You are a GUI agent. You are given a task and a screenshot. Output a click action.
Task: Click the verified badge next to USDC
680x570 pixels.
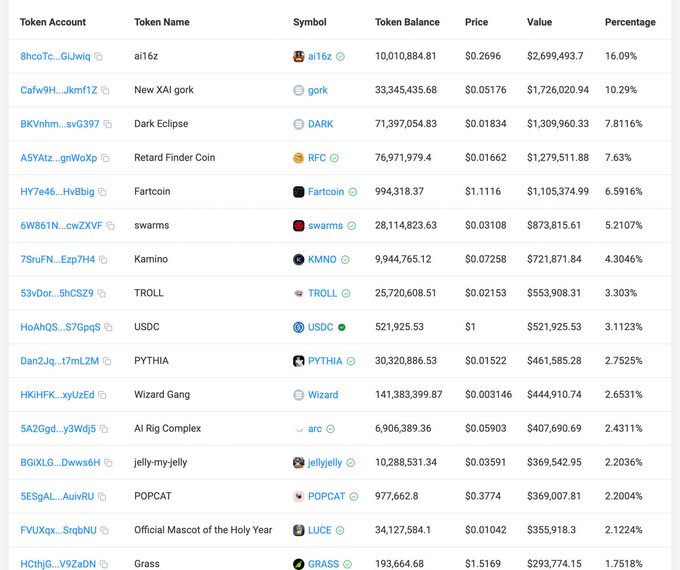342,327
